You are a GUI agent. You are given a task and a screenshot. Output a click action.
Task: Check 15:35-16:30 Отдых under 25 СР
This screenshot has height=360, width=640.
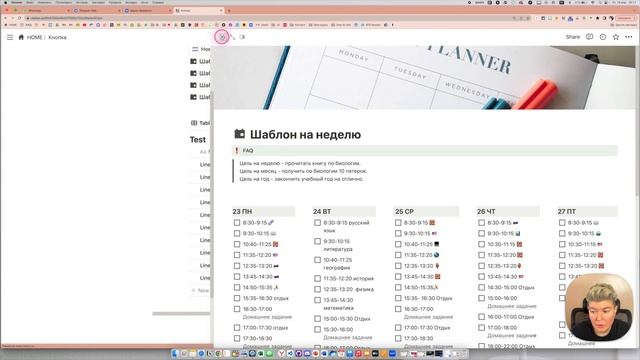tap(398, 298)
